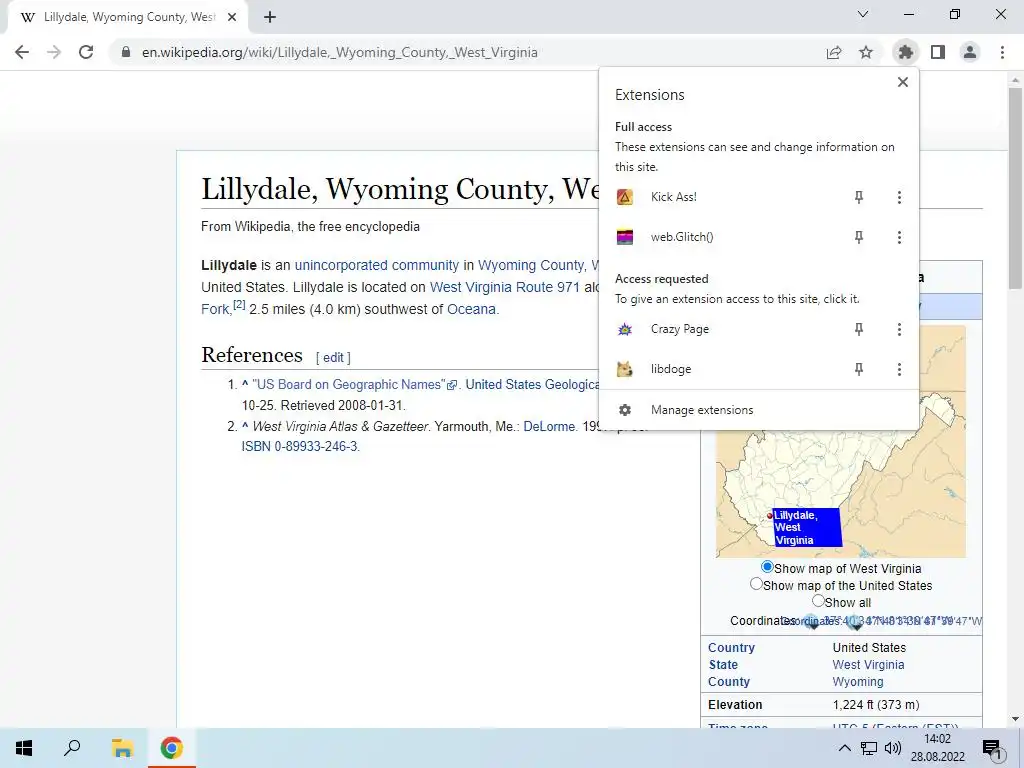This screenshot has height=768, width=1024.
Task: Click the scrollbar down arrow
Action: pyautogui.click(x=1015, y=719)
